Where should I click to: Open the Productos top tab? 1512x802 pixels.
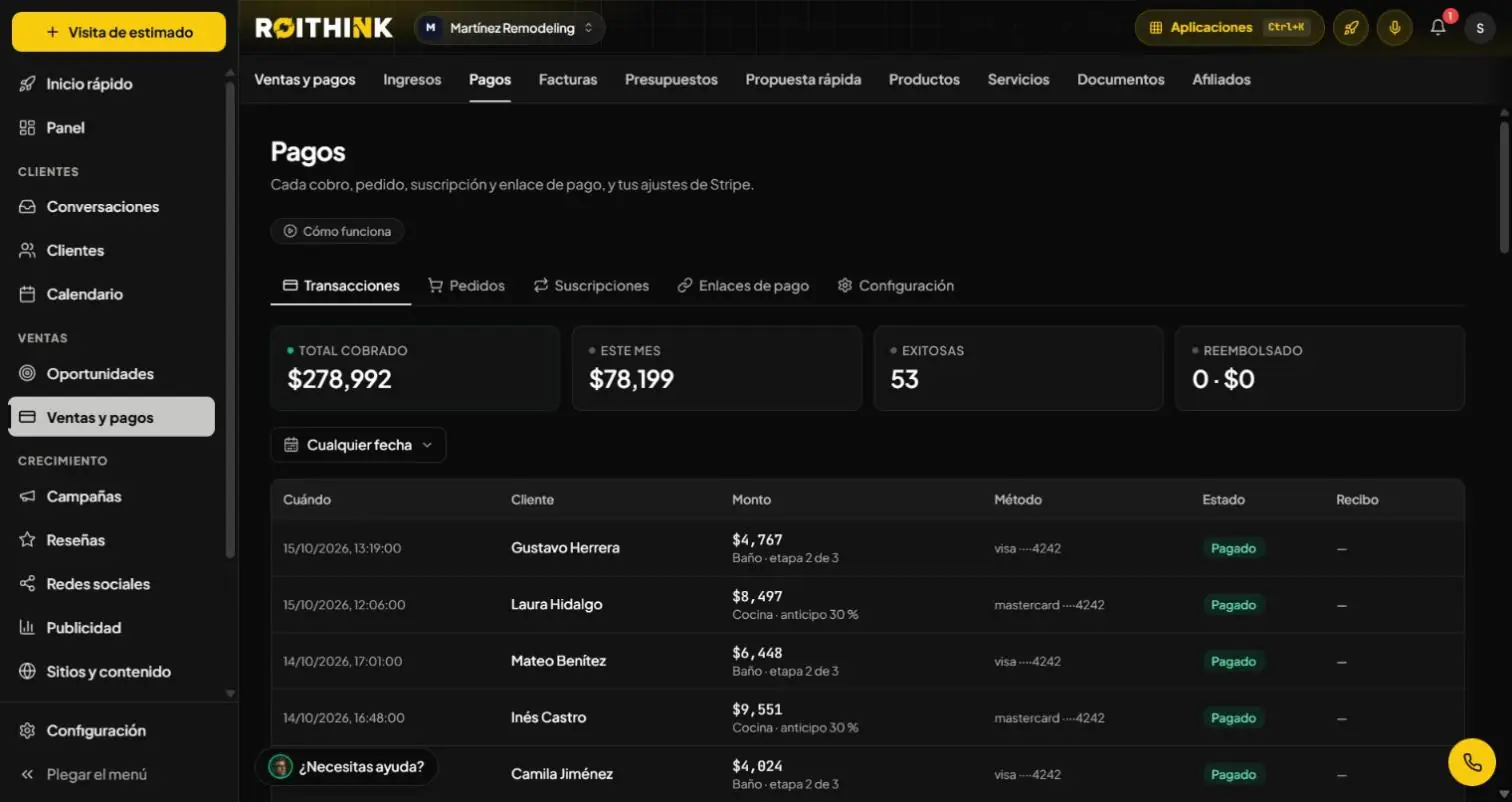[x=924, y=80]
